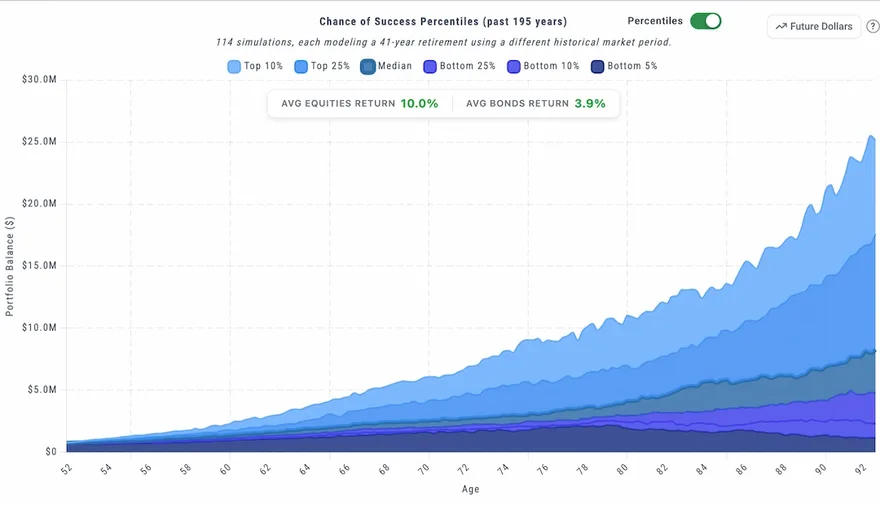The image size is (880, 505).
Task: Click the Bottom 25% legend swatch
Action: [430, 67]
